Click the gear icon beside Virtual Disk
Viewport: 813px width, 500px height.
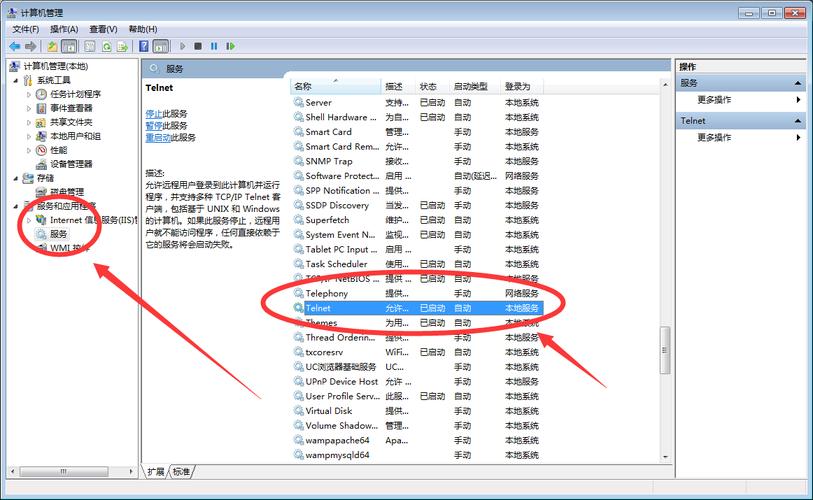(x=299, y=411)
